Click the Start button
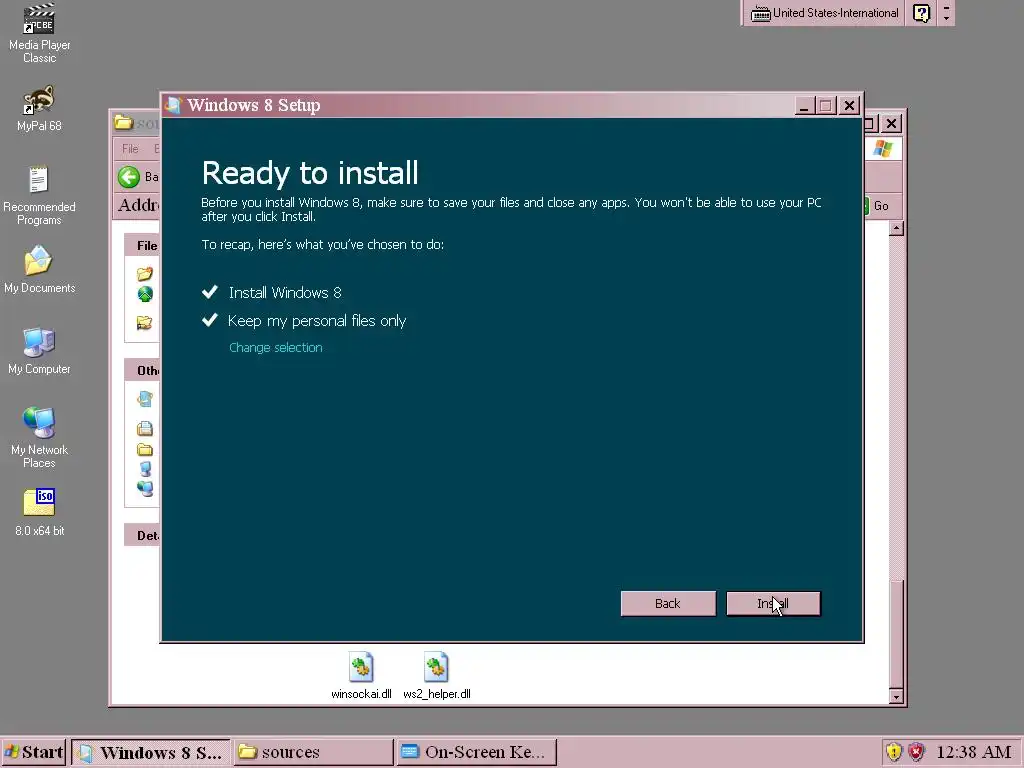This screenshot has width=1024, height=768. coord(33,752)
